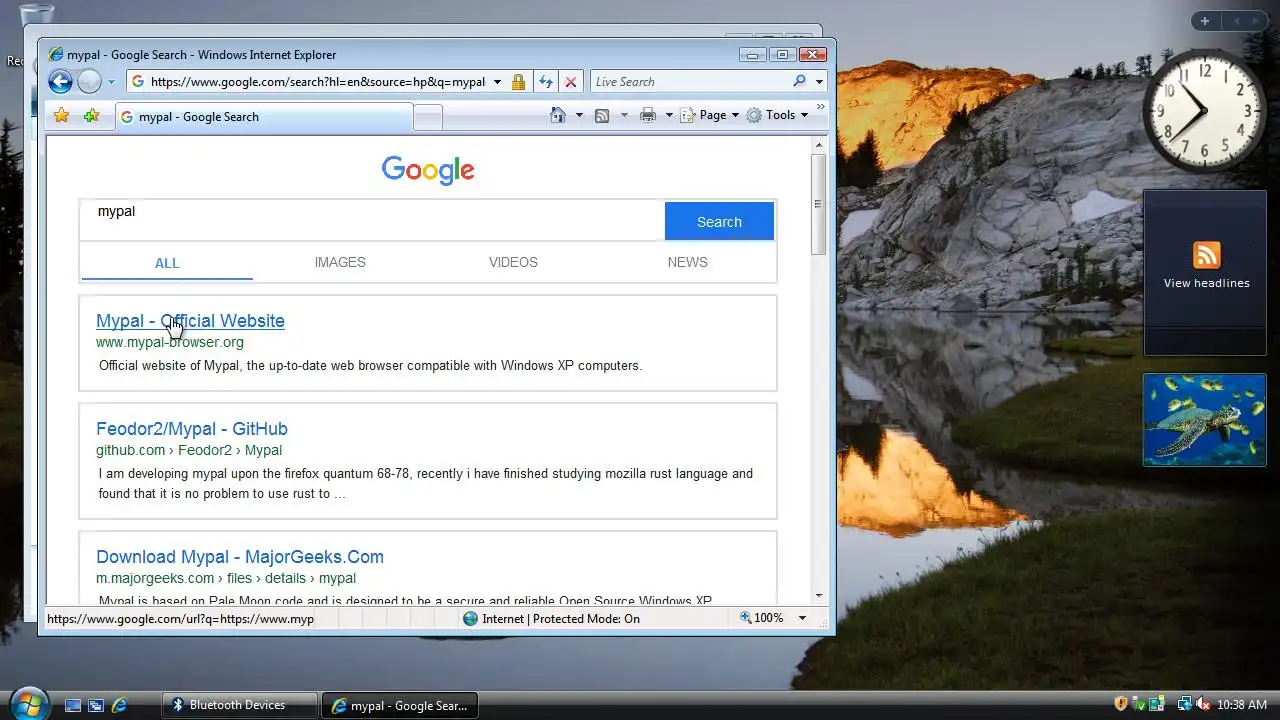Image resolution: width=1280 pixels, height=720 pixels.
Task: Switch to the NEWS tab
Action: pyautogui.click(x=687, y=262)
